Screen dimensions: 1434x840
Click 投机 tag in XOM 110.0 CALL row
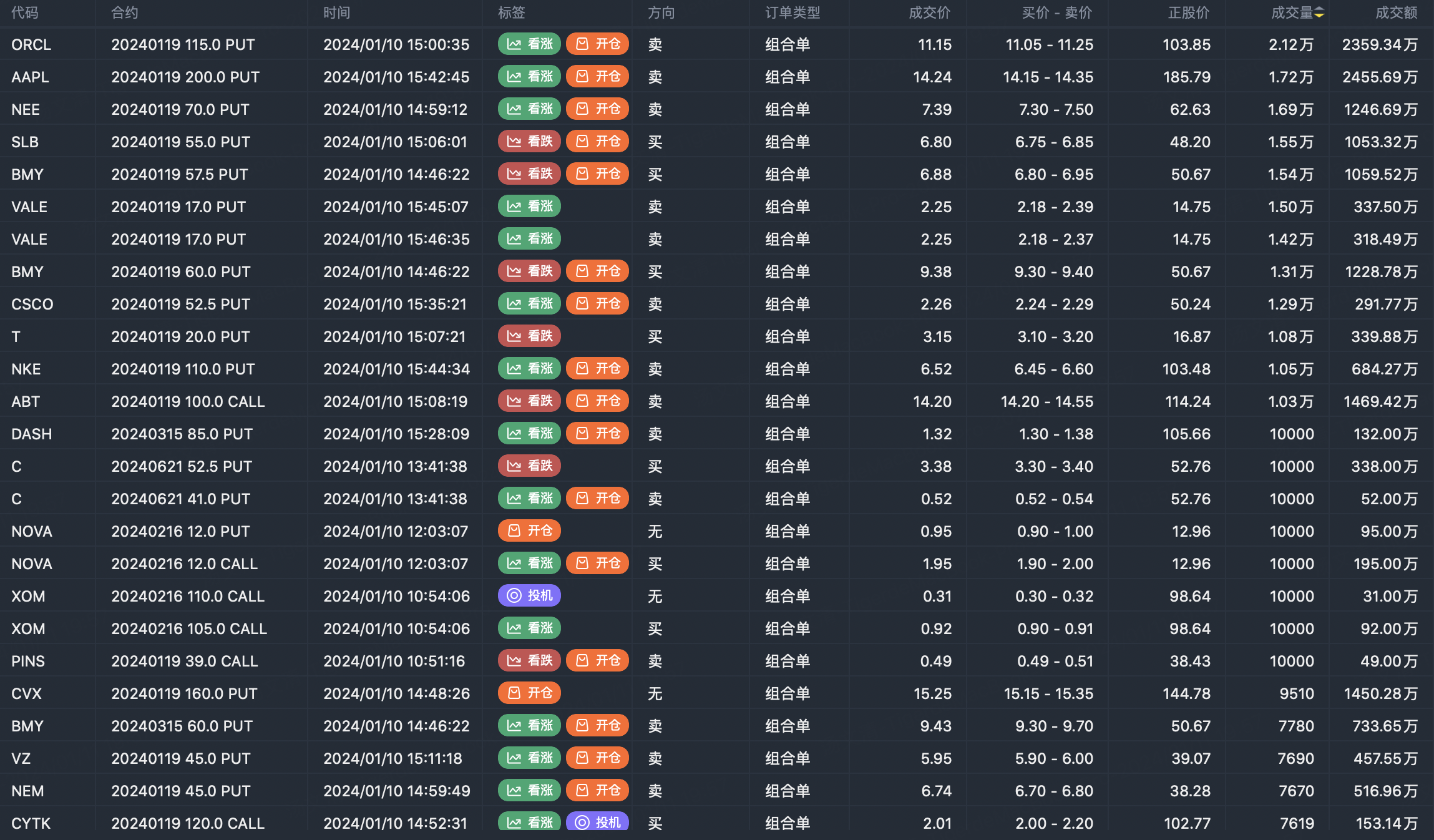529,596
